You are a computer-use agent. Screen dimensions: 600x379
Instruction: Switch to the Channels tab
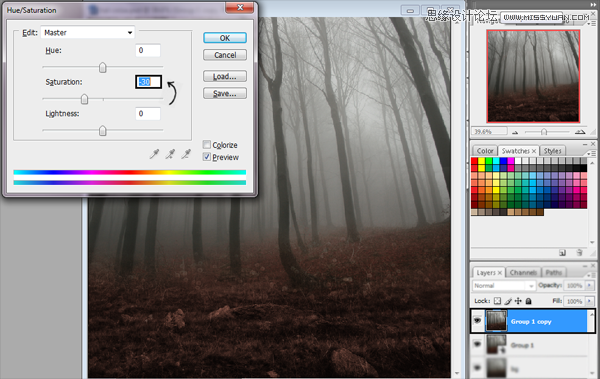pos(523,272)
